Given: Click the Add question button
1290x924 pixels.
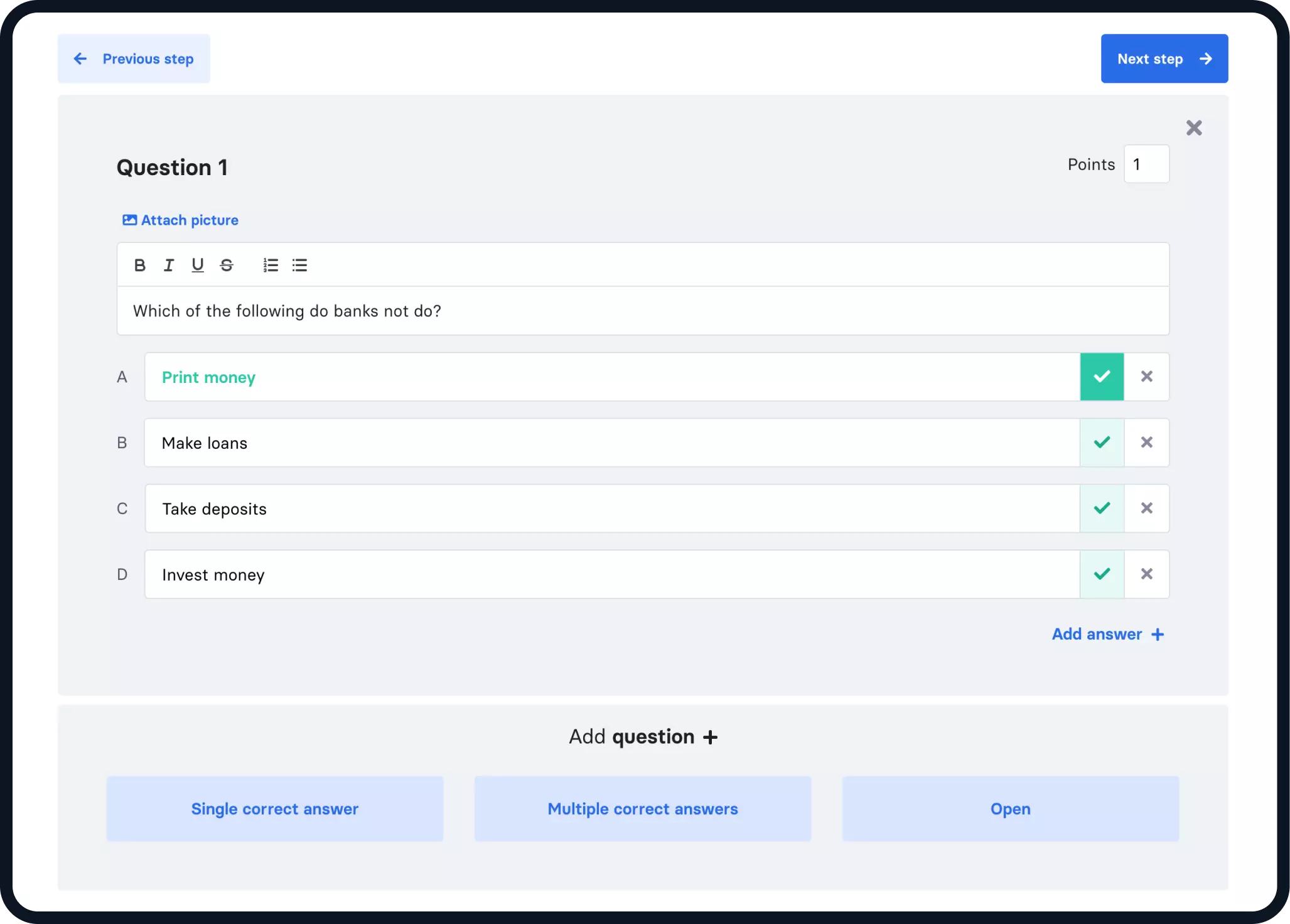Looking at the screenshot, I should point(644,737).
